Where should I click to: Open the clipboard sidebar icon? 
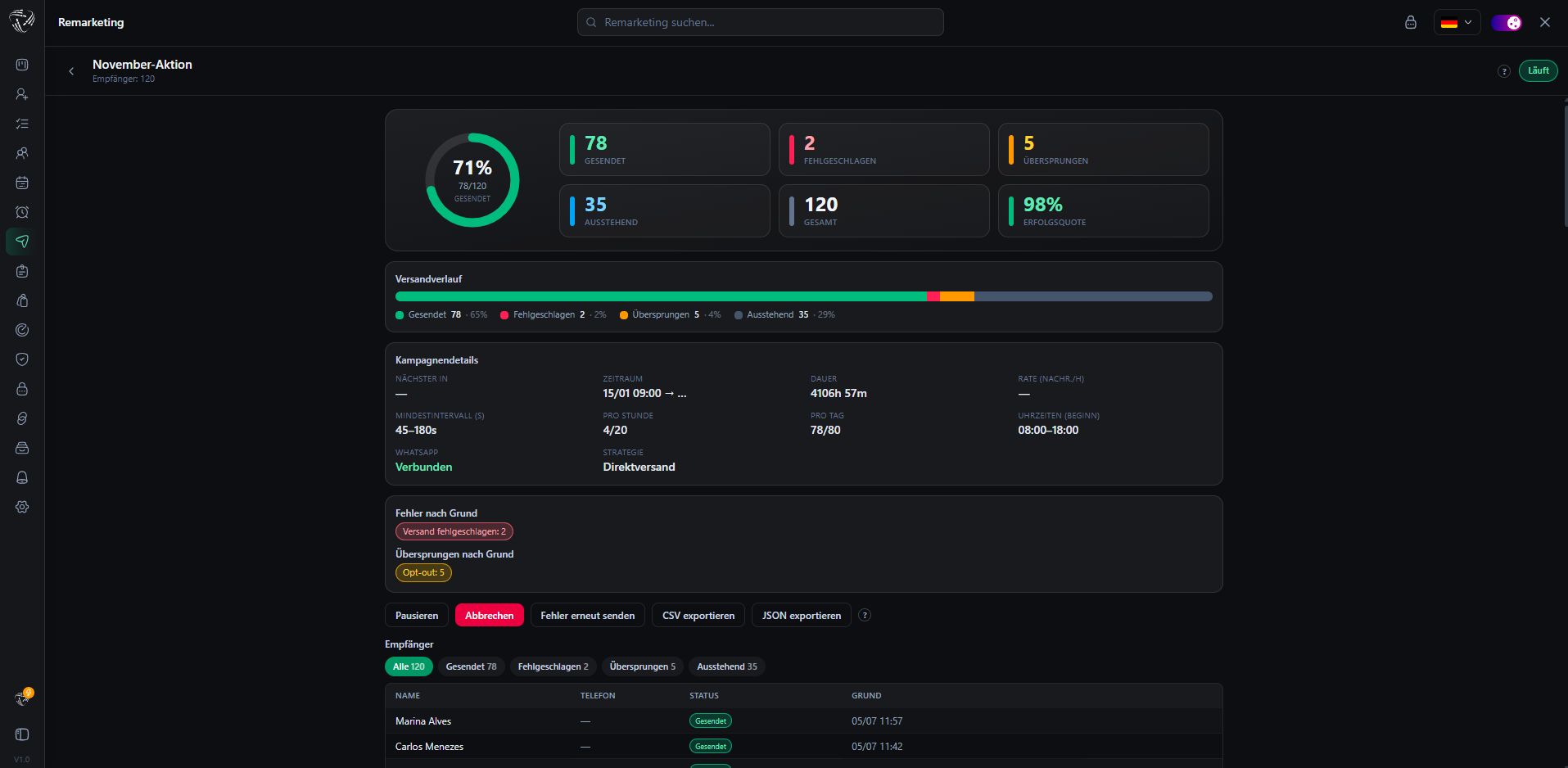pyautogui.click(x=22, y=271)
